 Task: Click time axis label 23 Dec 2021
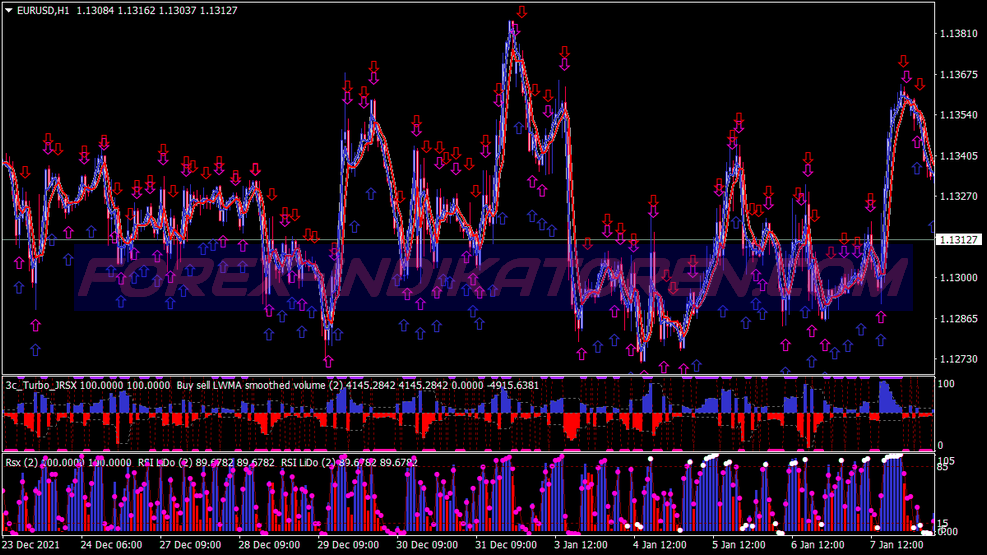tap(31, 544)
